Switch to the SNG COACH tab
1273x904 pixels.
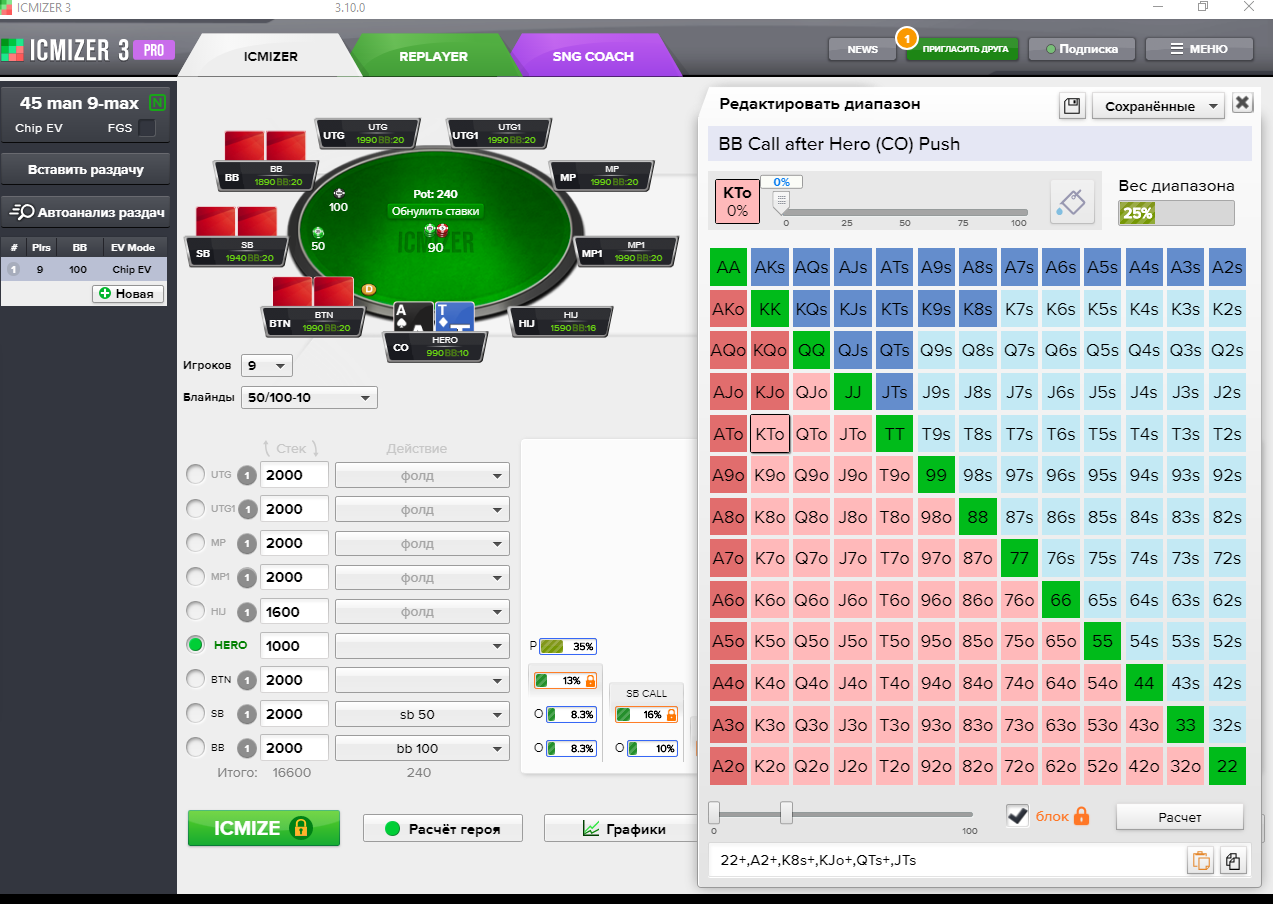(593, 56)
